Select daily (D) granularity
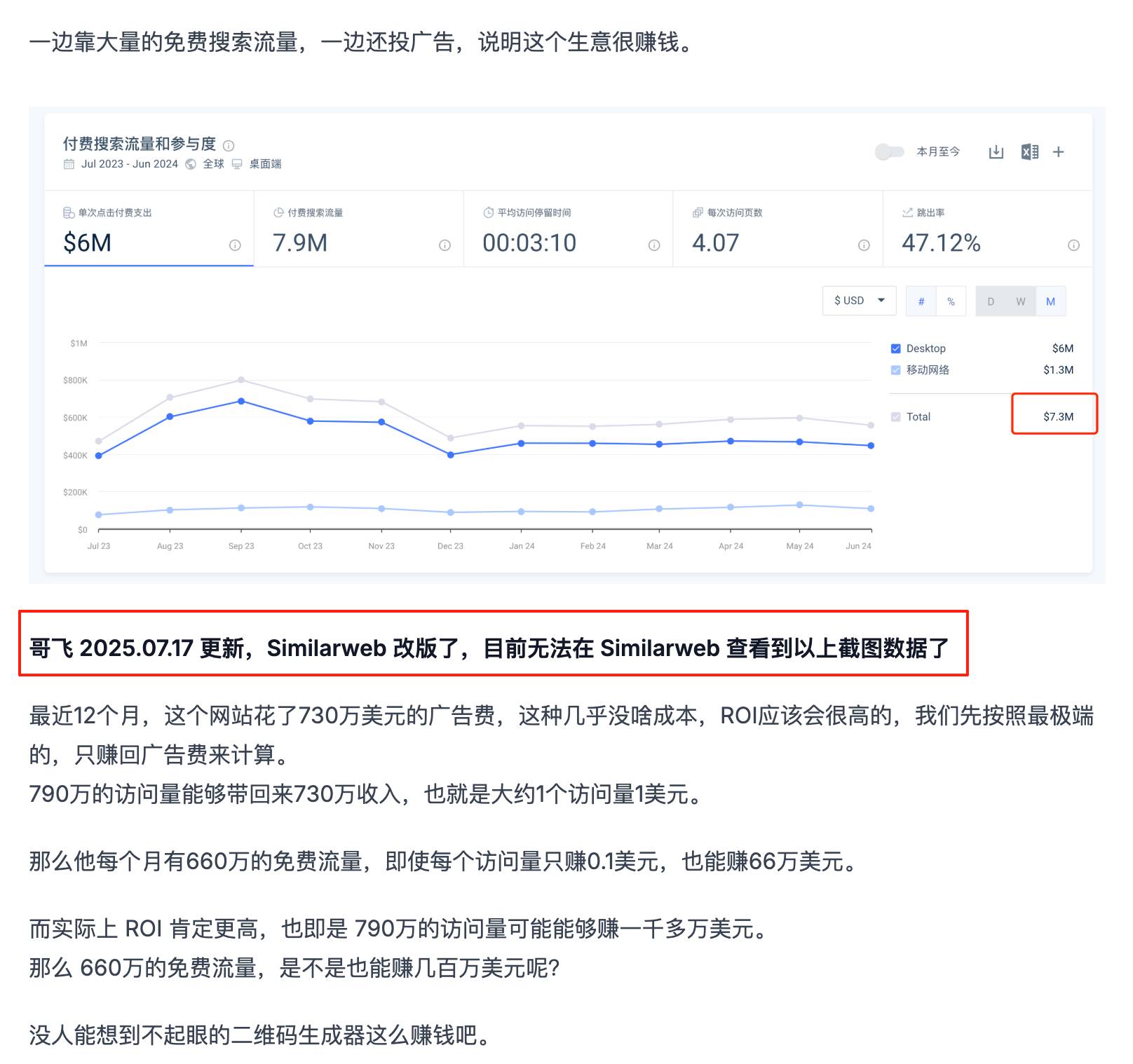This screenshot has width=1133, height=1064. tap(991, 301)
